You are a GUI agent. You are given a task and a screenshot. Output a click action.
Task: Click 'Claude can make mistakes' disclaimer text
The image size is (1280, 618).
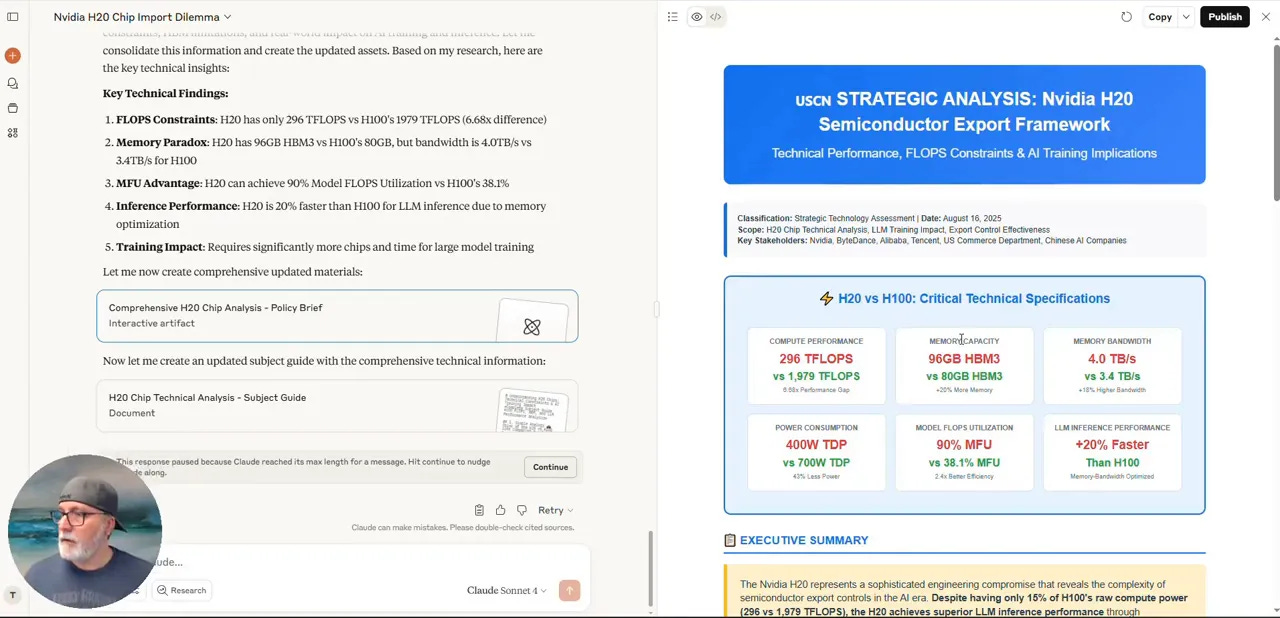[462, 527]
